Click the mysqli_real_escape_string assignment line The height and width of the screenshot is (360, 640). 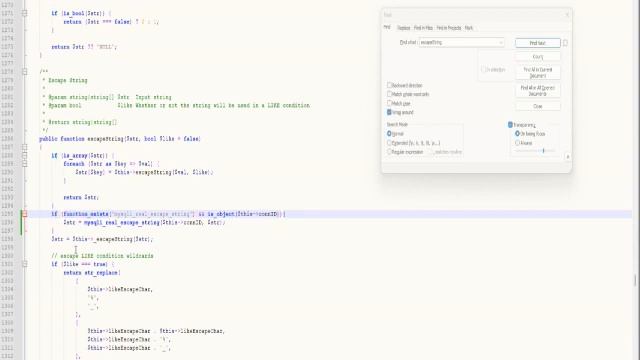(144, 222)
